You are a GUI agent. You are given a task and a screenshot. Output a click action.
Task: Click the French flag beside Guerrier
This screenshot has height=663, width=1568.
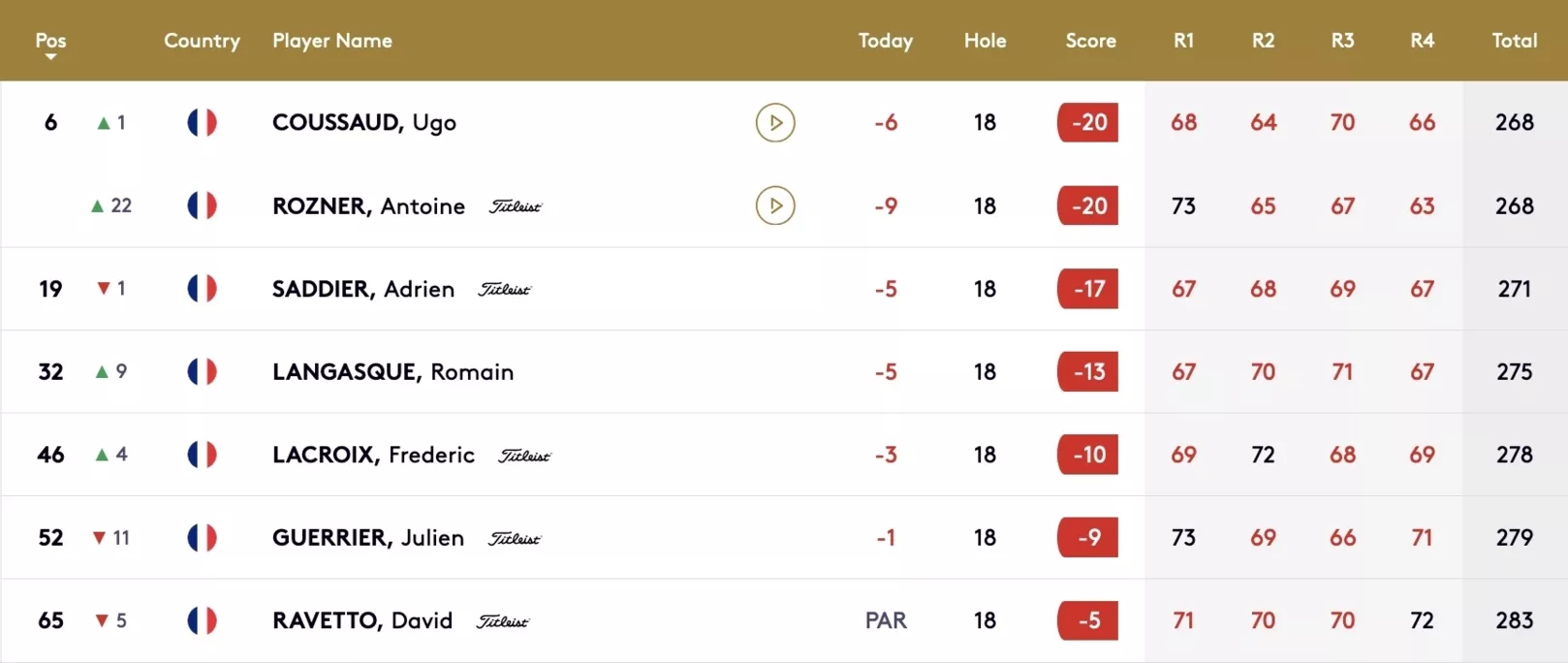(202, 538)
